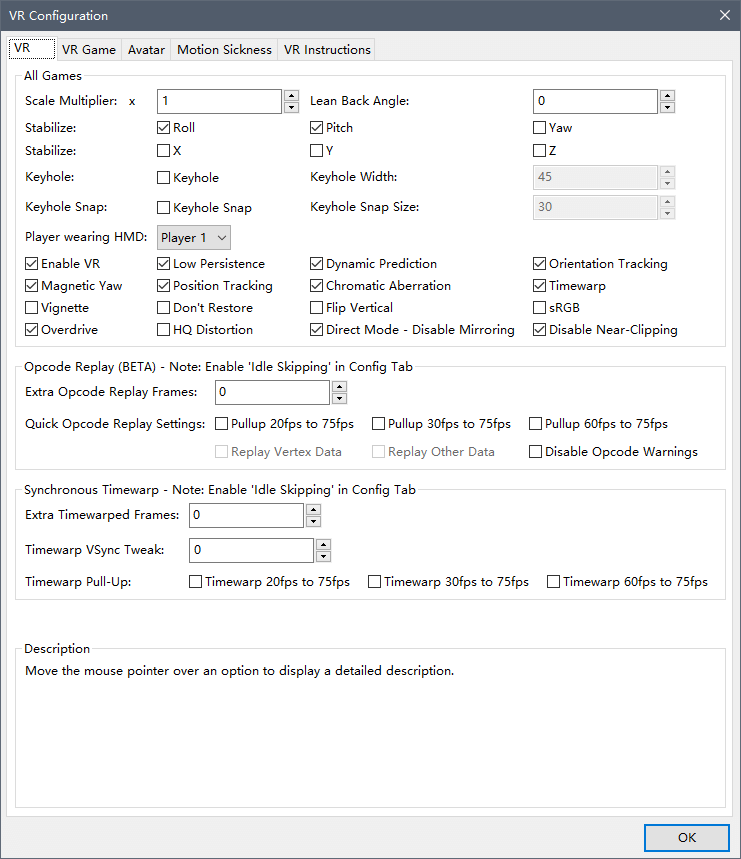Increase Scale Multiplier with up arrow
Screen dimensions: 741x859
click(x=291, y=95)
